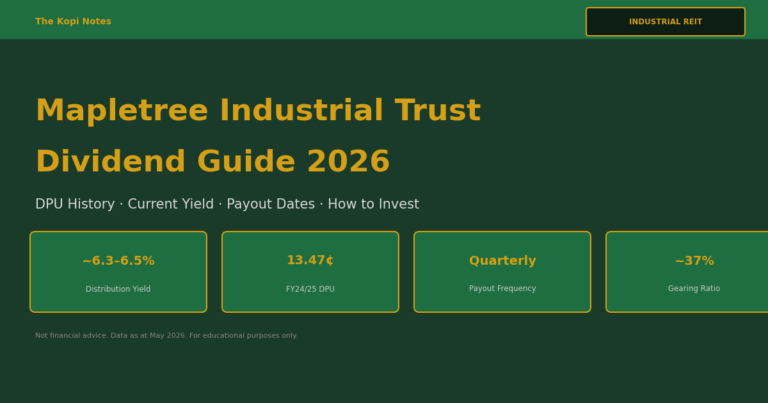Click the Dividend Guide 2026 heading line
The image size is (768, 403).
(x=213, y=161)
